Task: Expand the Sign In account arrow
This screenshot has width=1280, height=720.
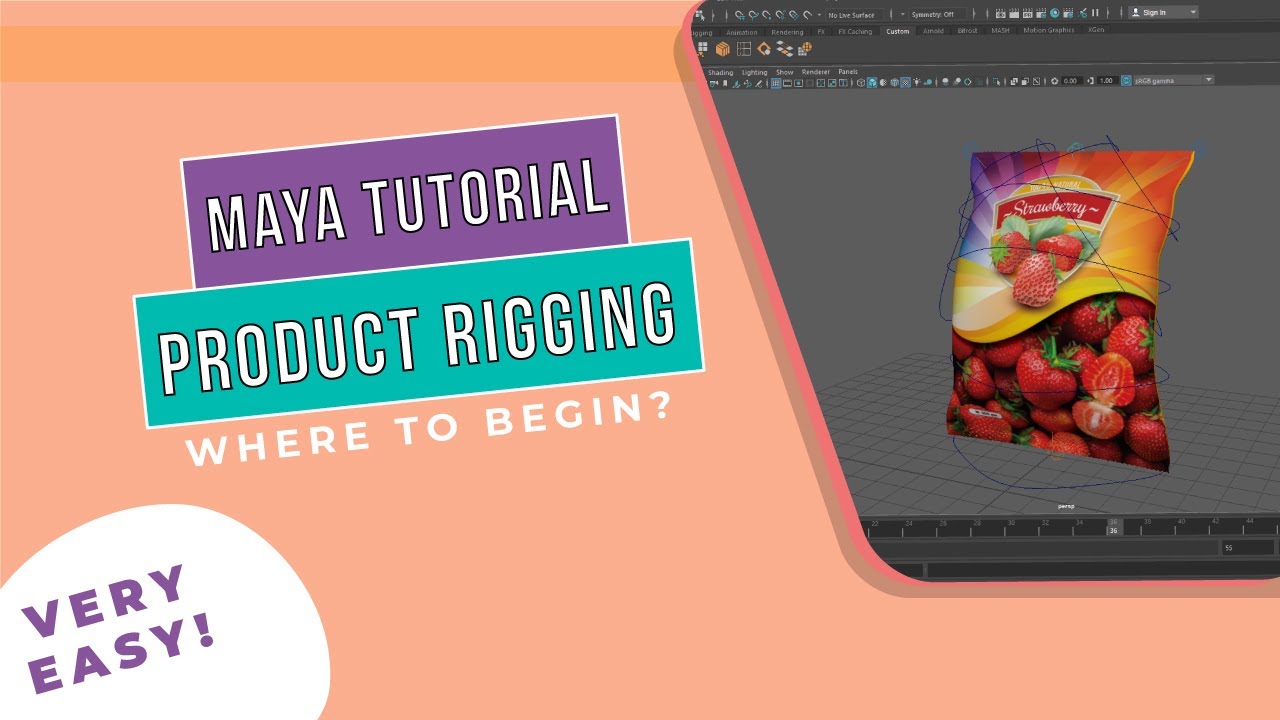Action: click(x=1193, y=12)
